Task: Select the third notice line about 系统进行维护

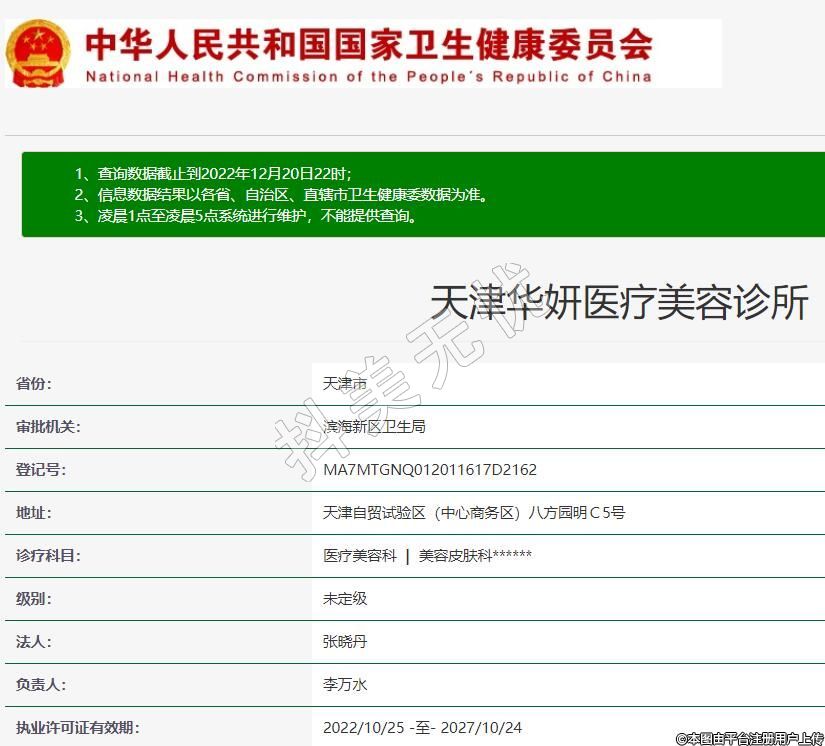Action: point(245,215)
